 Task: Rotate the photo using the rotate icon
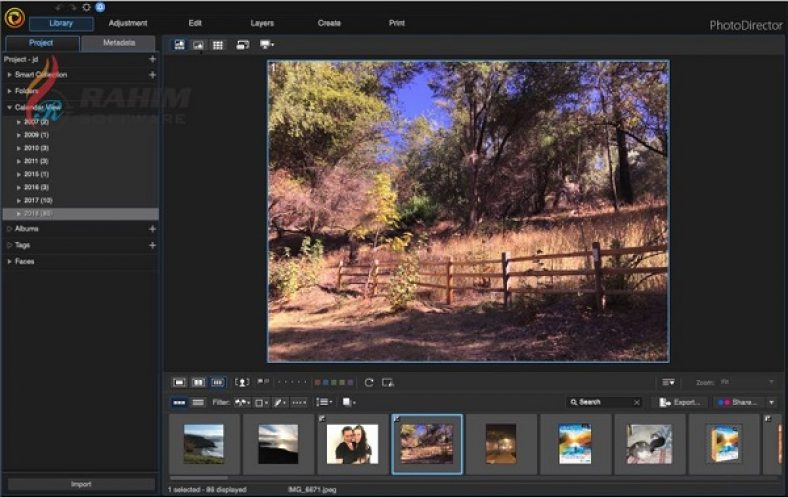(369, 382)
